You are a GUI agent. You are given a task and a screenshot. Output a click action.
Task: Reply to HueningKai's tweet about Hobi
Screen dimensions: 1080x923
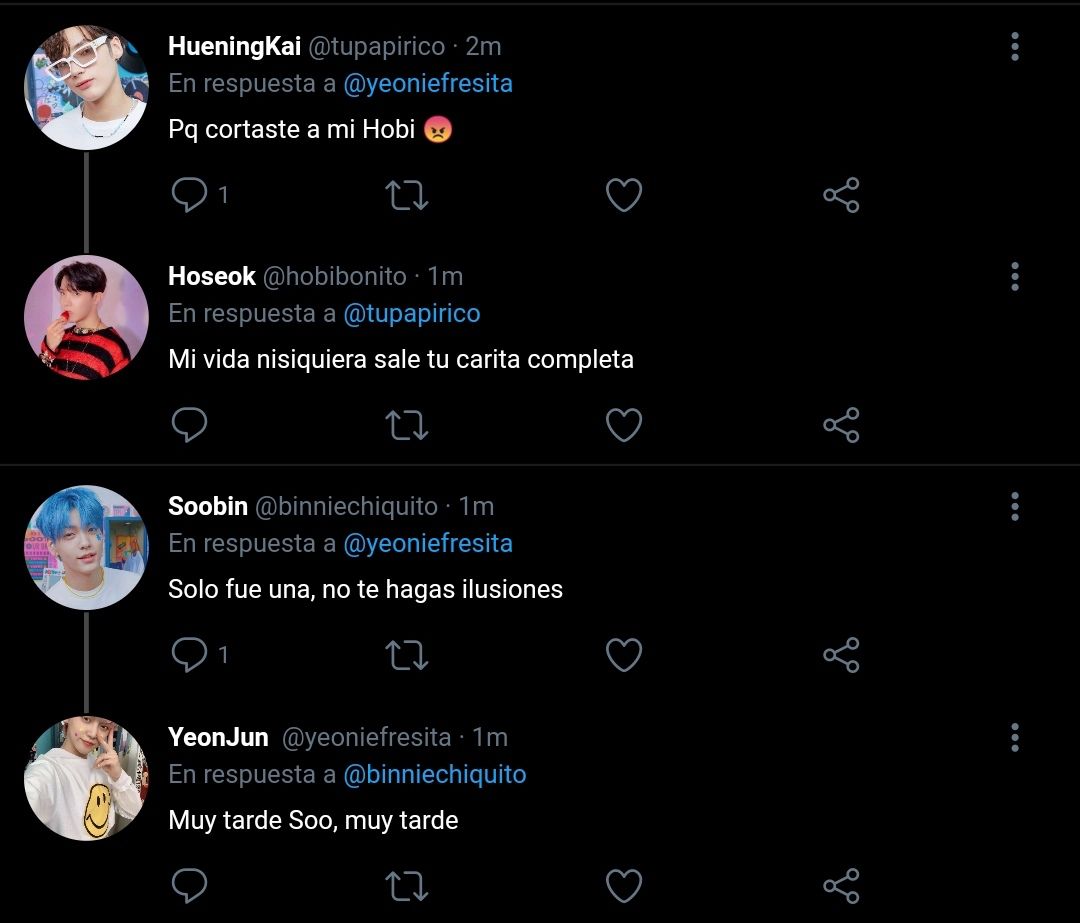(189, 195)
